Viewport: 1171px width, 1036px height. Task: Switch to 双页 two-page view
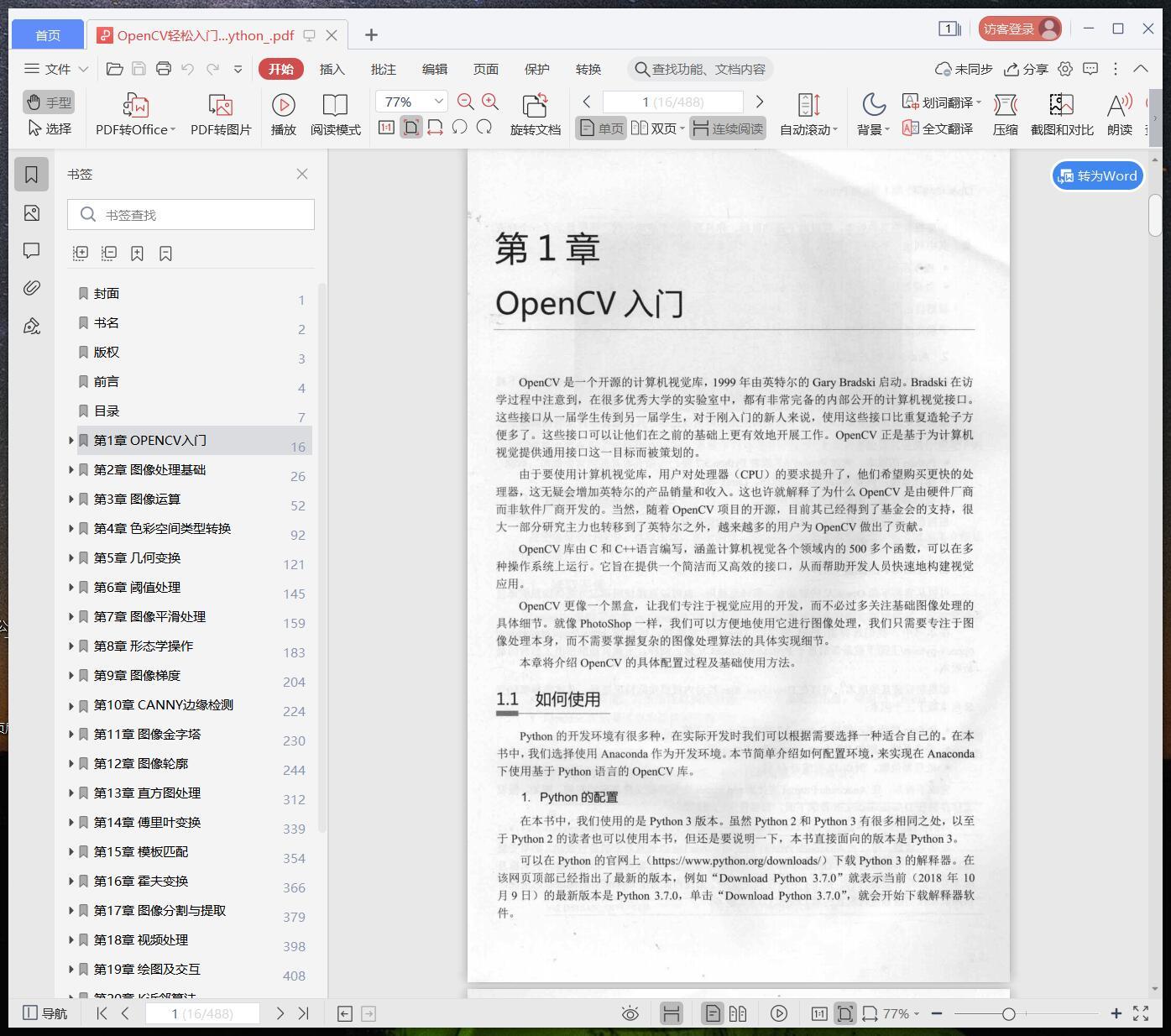(x=657, y=128)
